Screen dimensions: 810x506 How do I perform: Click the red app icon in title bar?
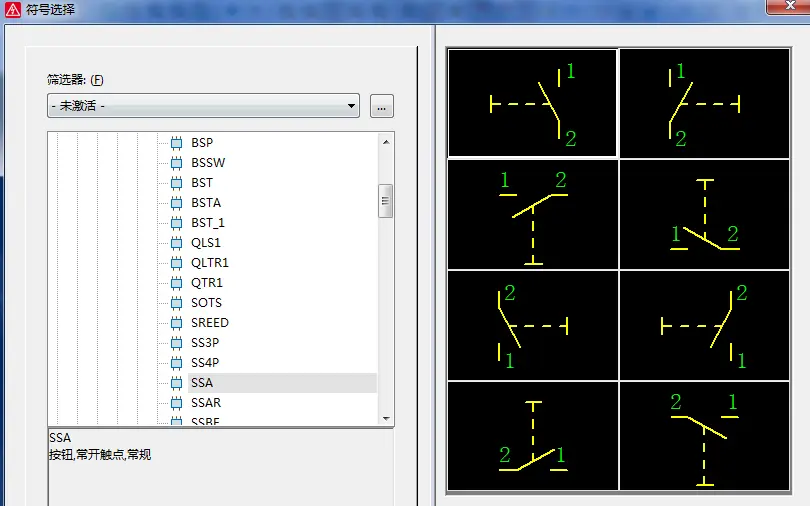(13, 9)
